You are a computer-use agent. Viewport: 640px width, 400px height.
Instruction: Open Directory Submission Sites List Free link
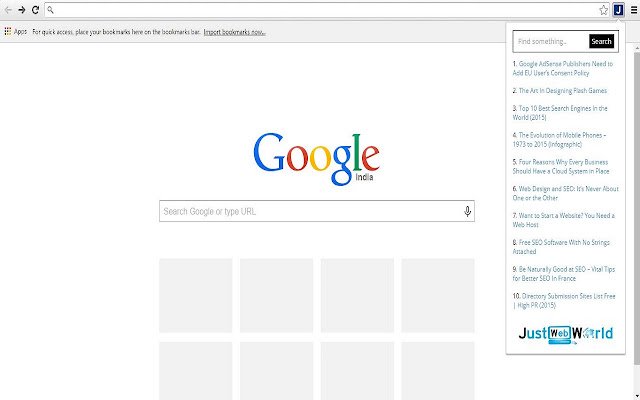click(x=564, y=300)
